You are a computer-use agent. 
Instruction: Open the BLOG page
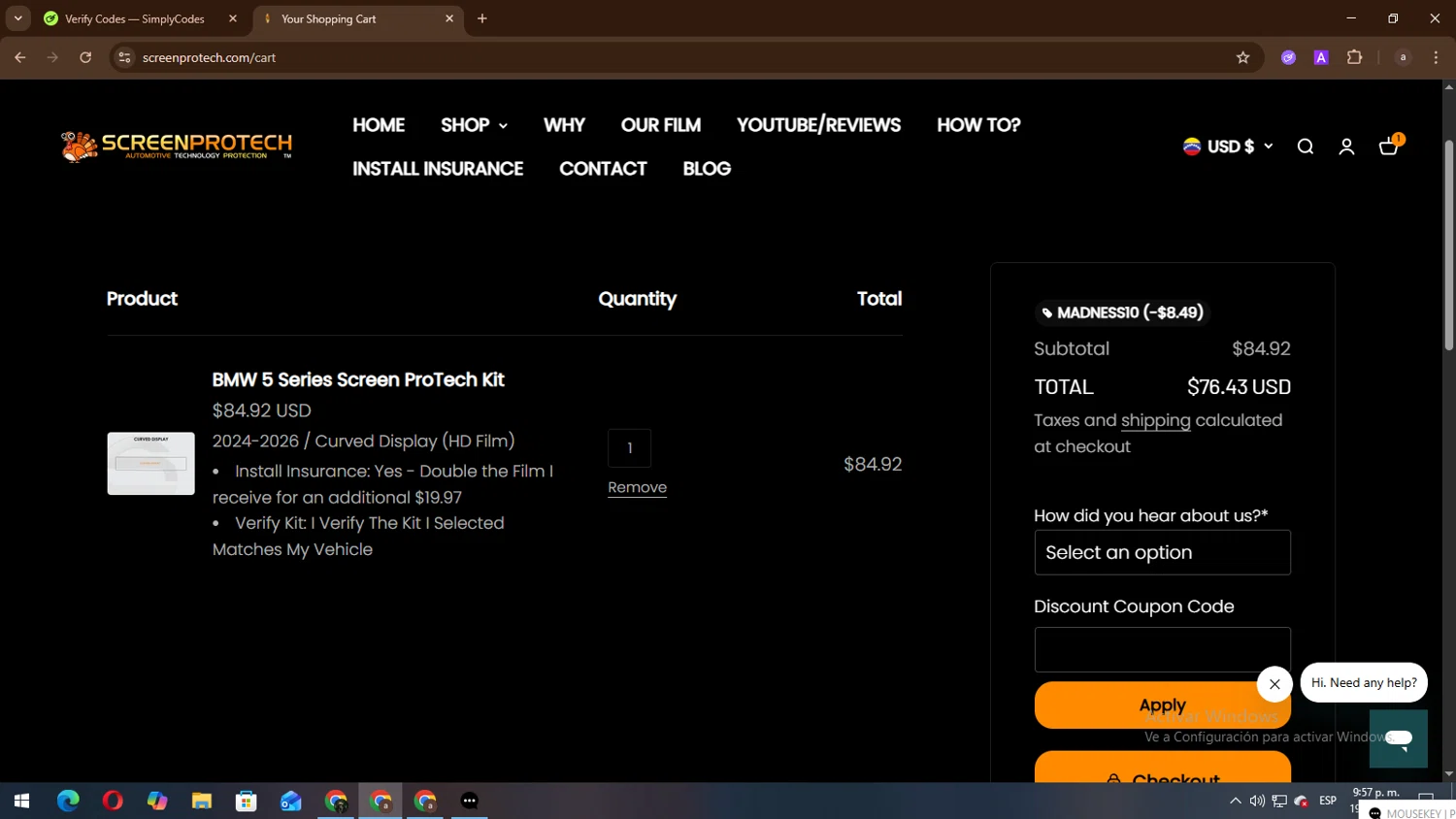707,169
